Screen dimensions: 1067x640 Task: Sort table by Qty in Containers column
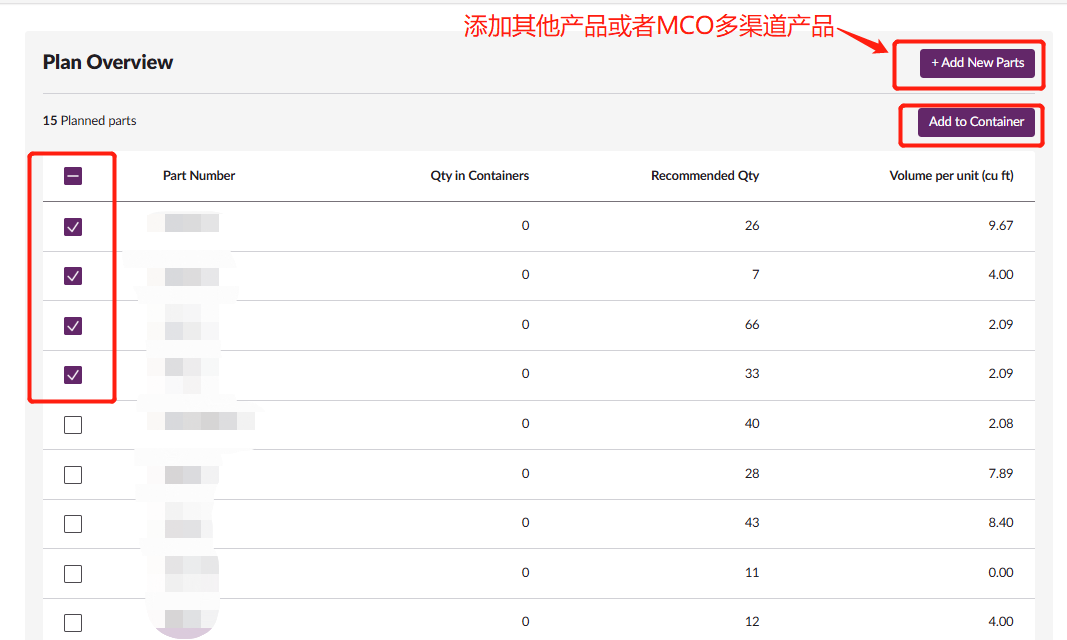tap(478, 175)
